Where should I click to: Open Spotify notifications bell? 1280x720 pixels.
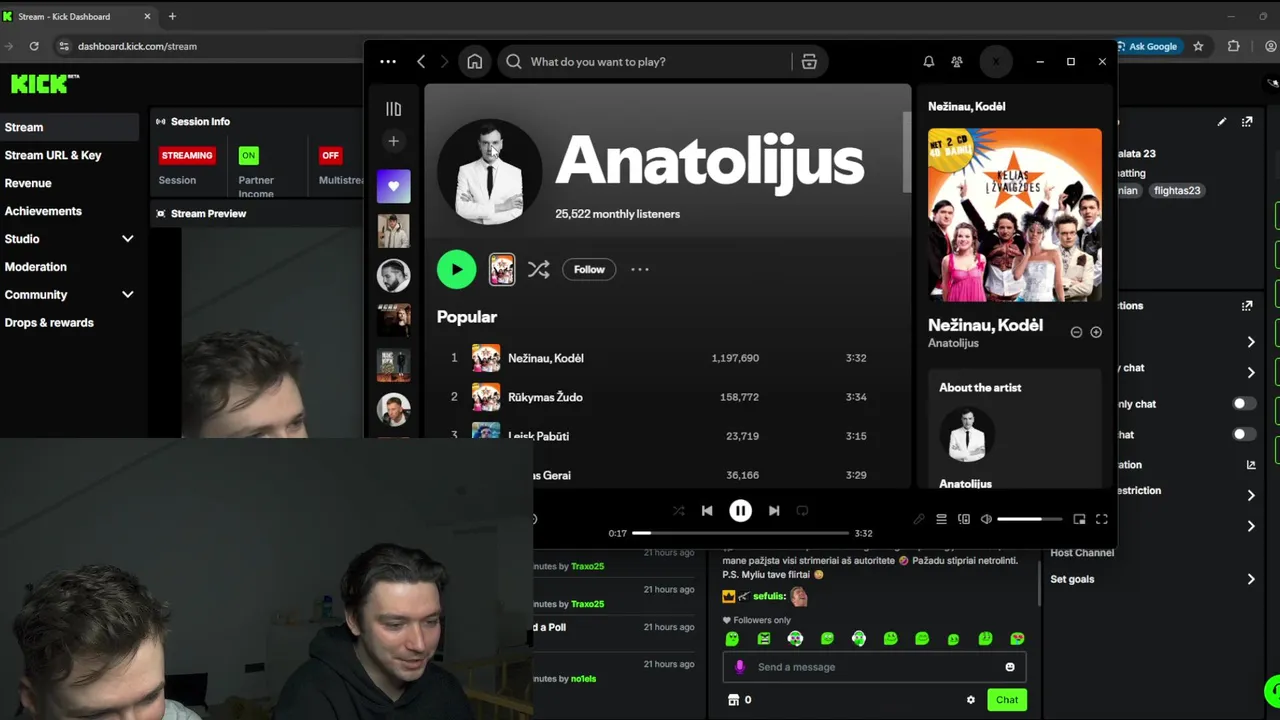929,62
